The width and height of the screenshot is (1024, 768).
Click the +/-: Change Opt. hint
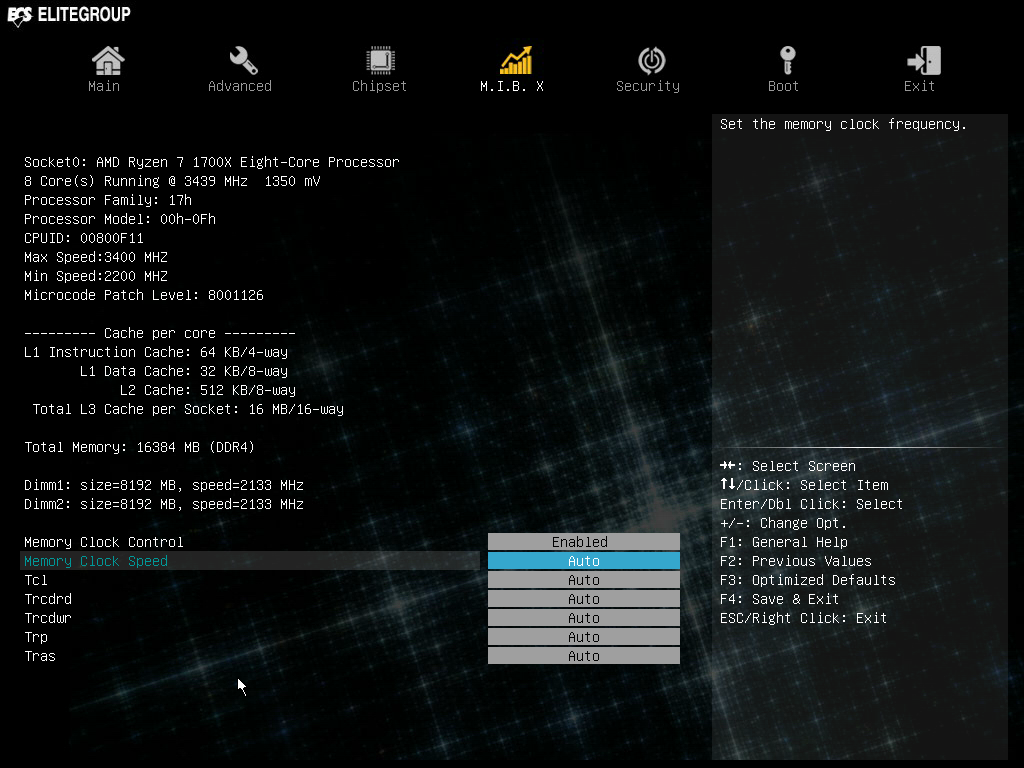(784, 523)
